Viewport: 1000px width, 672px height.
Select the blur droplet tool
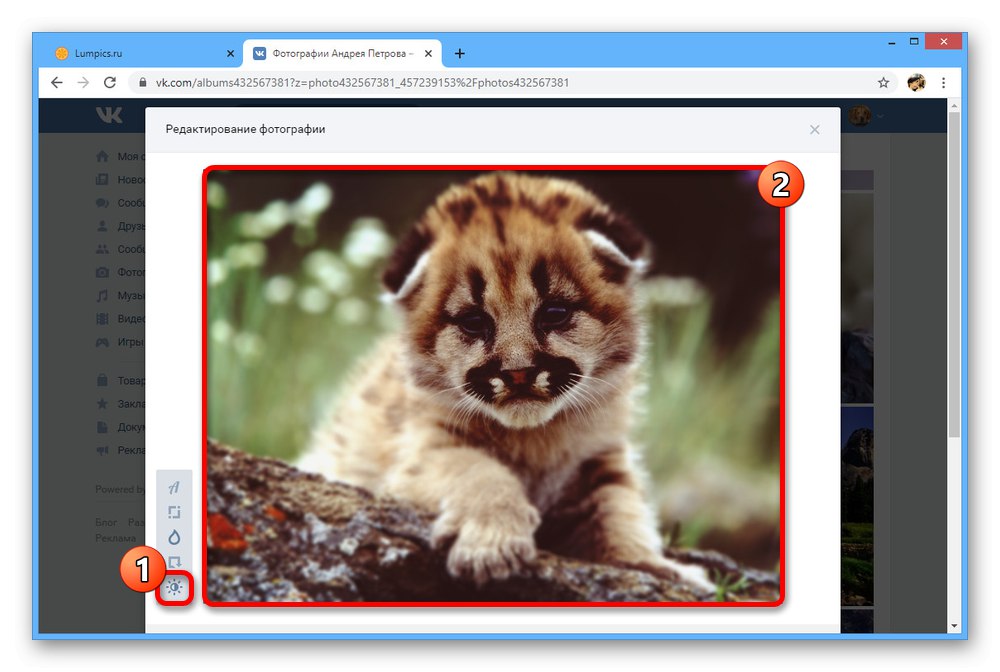174,537
